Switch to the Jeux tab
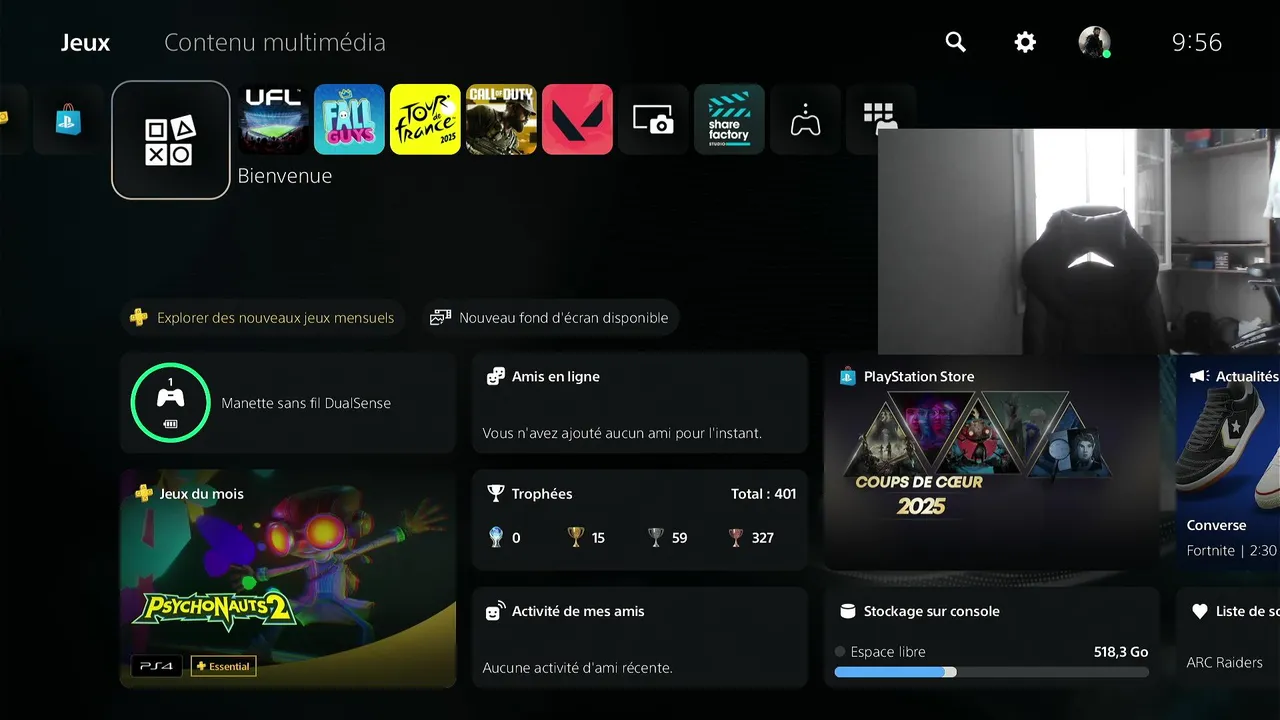 (x=85, y=42)
